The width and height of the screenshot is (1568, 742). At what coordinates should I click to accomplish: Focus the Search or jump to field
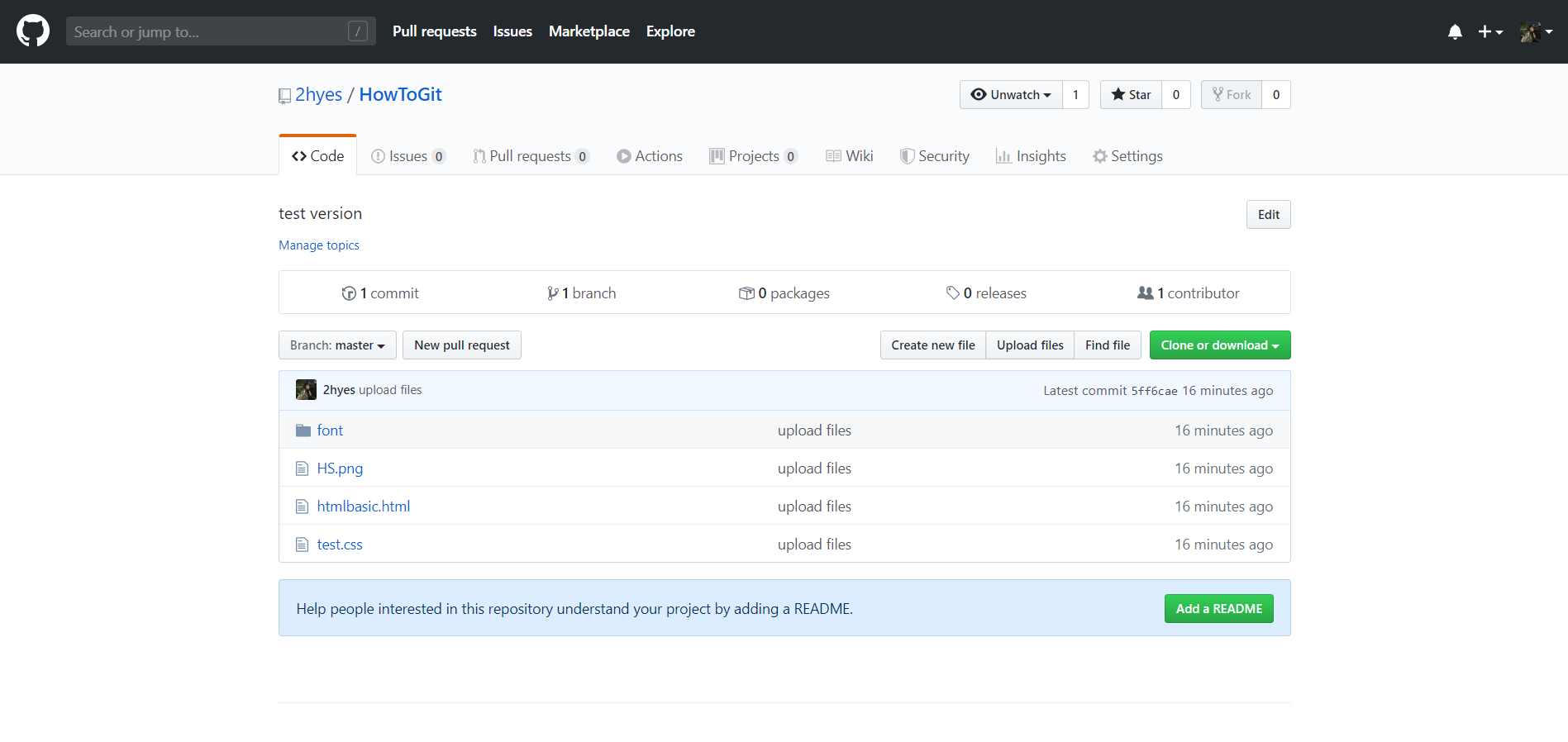pos(221,31)
